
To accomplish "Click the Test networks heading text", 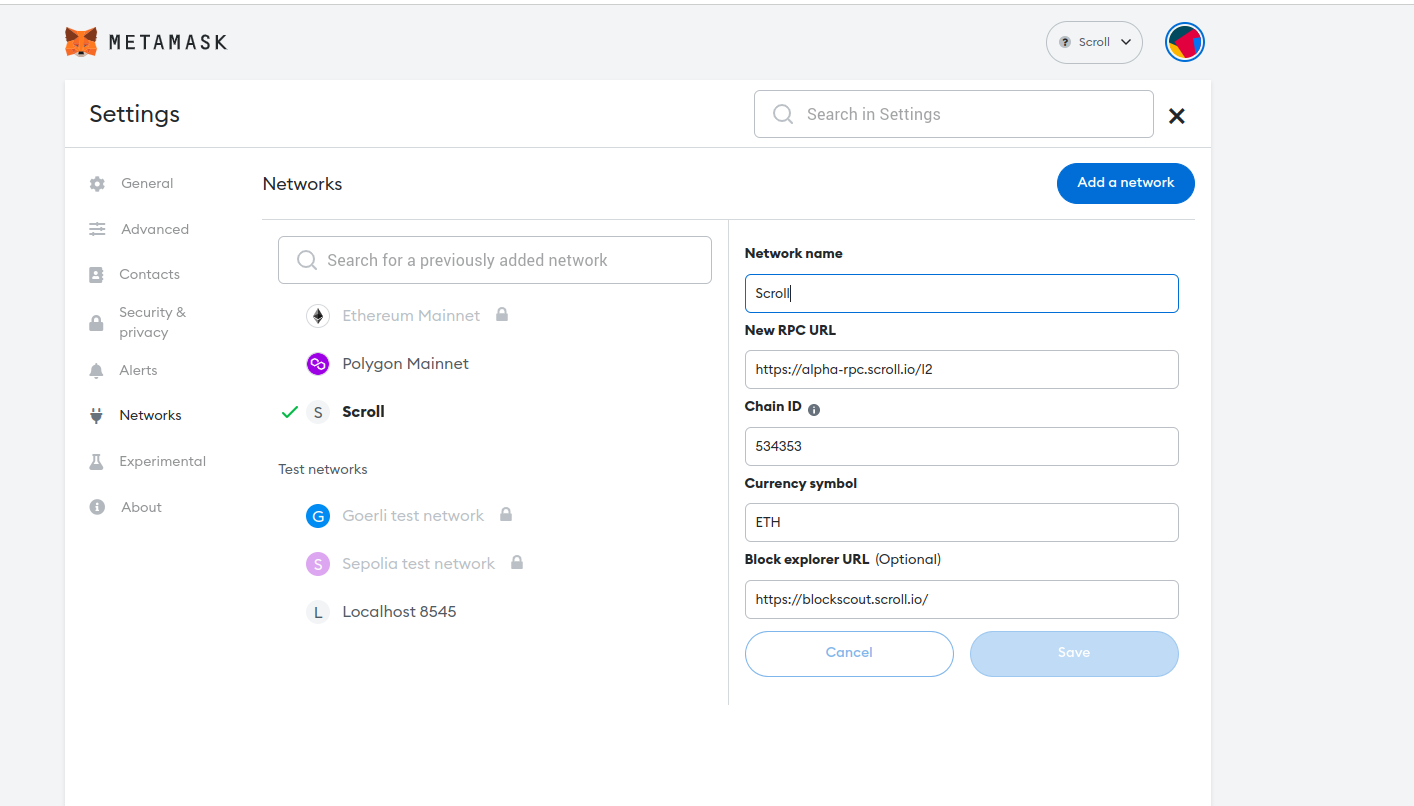I will [323, 469].
